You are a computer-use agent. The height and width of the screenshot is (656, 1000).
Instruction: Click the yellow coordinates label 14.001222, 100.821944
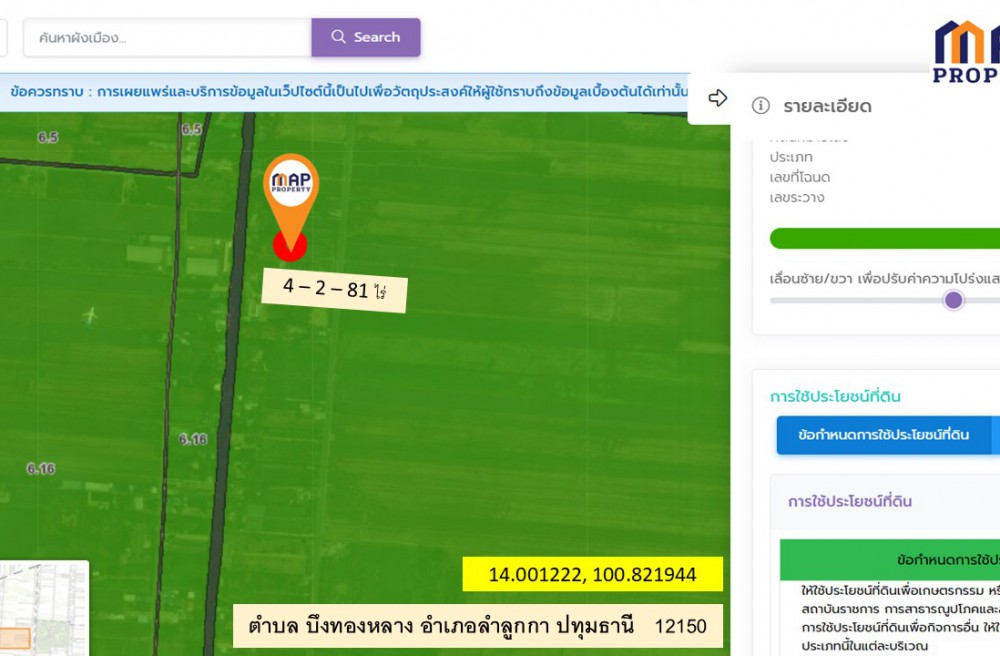(x=592, y=575)
